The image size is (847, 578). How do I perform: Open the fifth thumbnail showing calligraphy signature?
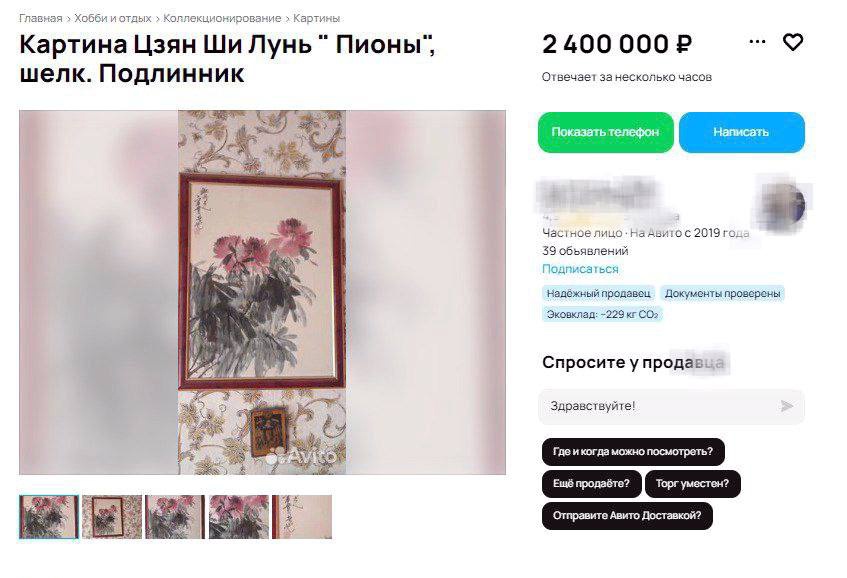(302, 517)
